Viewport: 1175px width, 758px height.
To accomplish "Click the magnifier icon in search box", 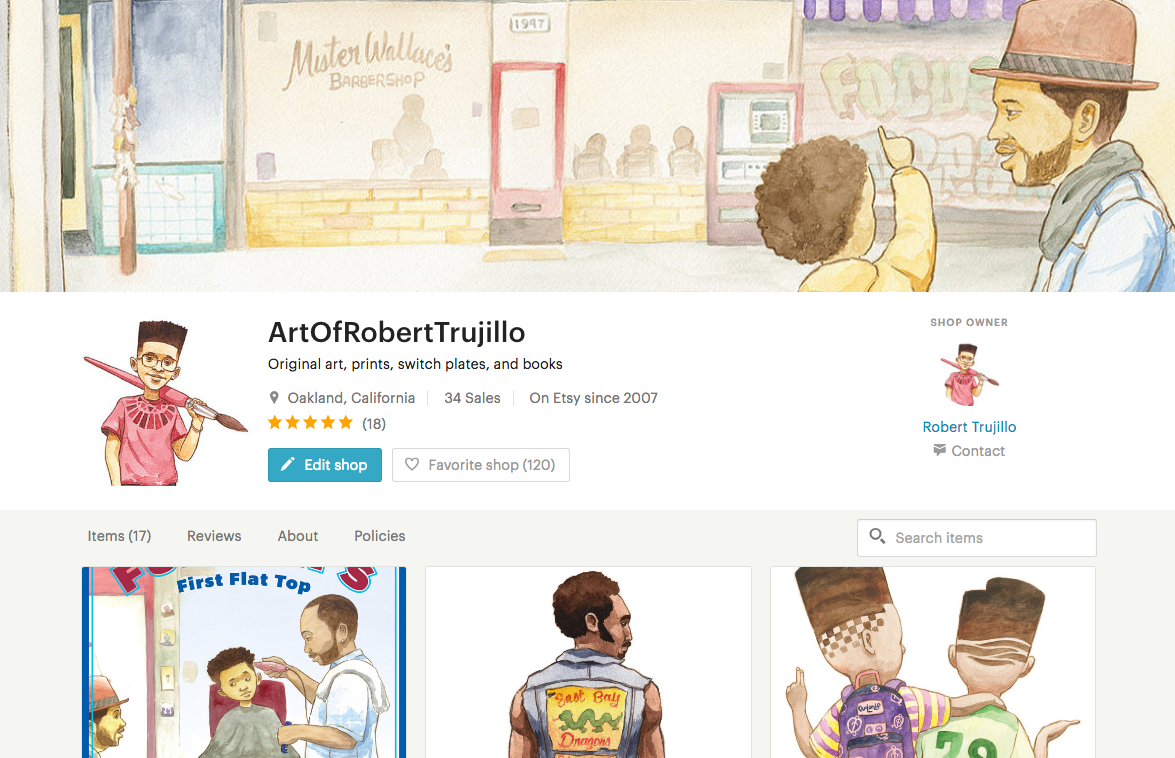I will (x=877, y=536).
